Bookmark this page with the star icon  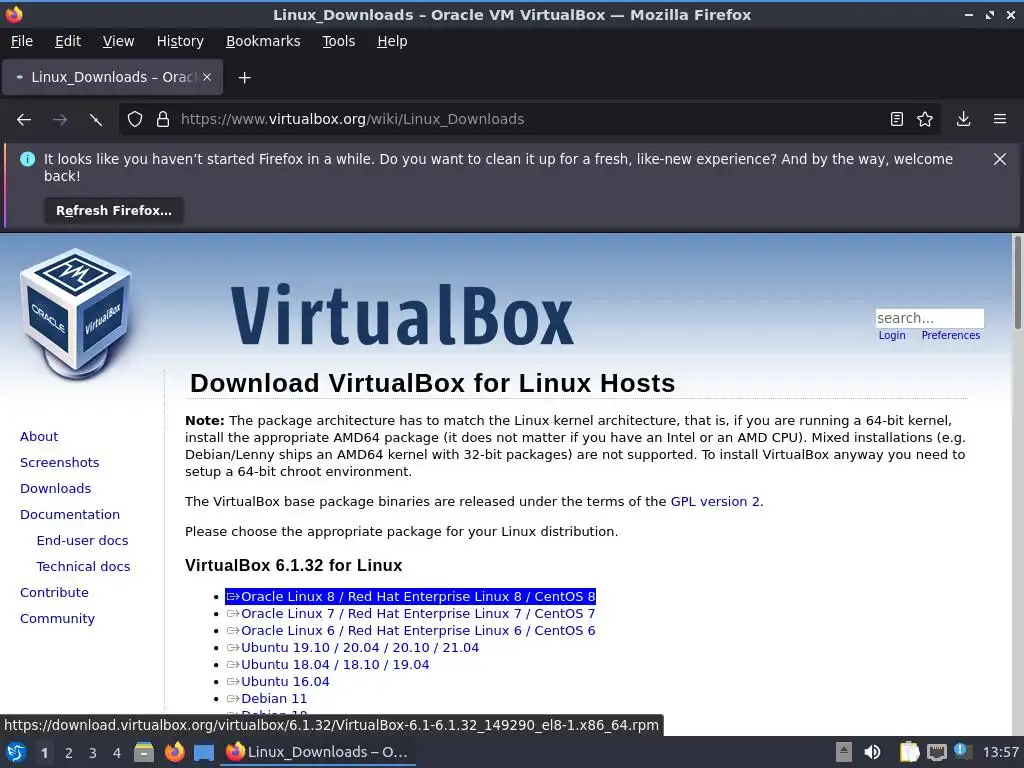925,120
